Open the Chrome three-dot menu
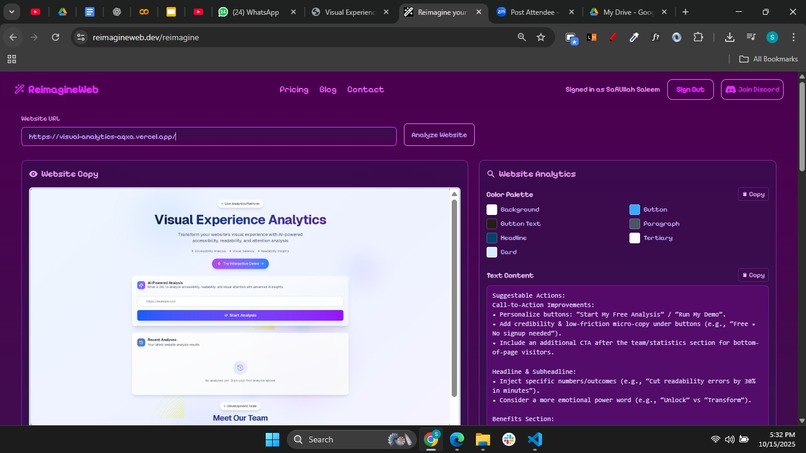This screenshot has width=806, height=453. [x=794, y=37]
